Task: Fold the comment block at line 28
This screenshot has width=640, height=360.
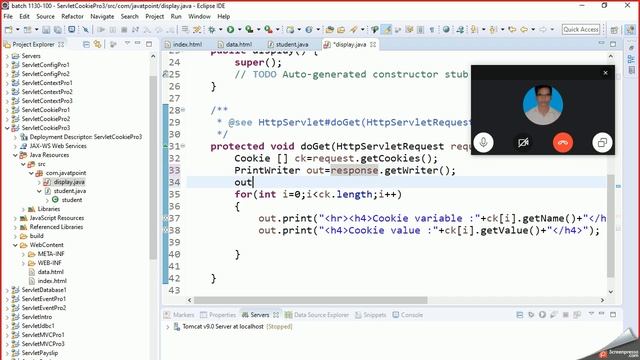Action: [x=183, y=110]
